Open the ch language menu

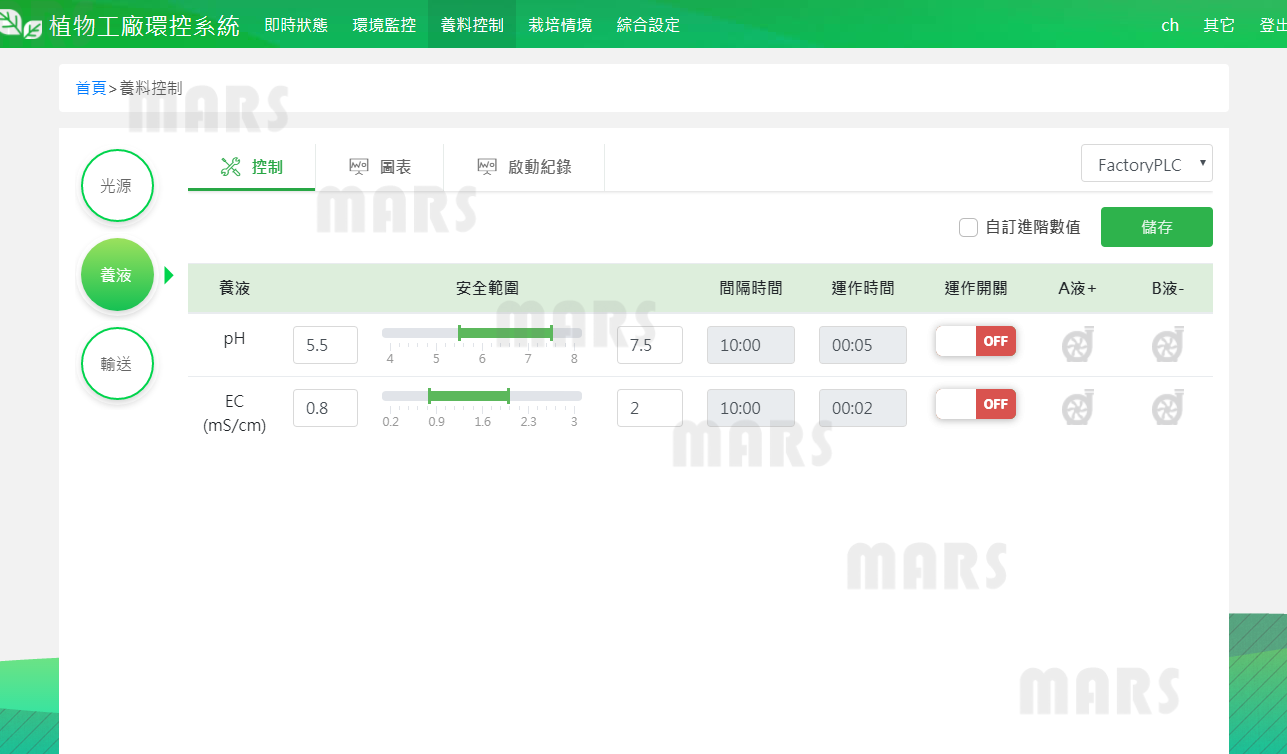1169,25
